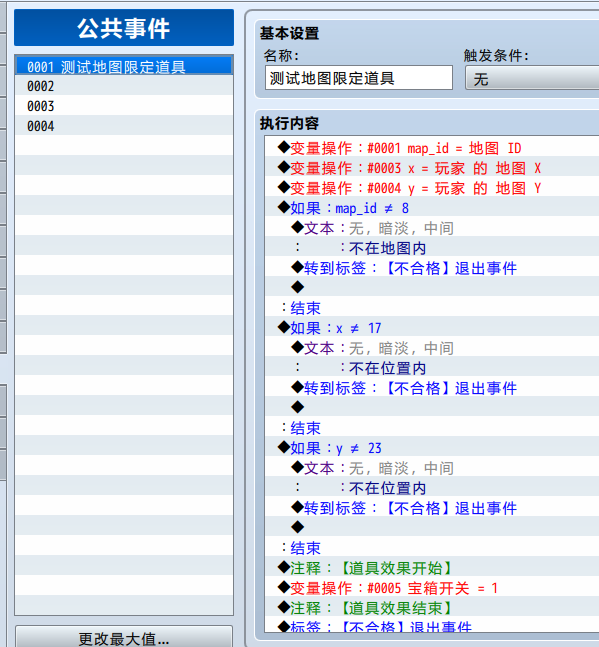
Task: Click the 名称 name input field
Action: [358, 78]
